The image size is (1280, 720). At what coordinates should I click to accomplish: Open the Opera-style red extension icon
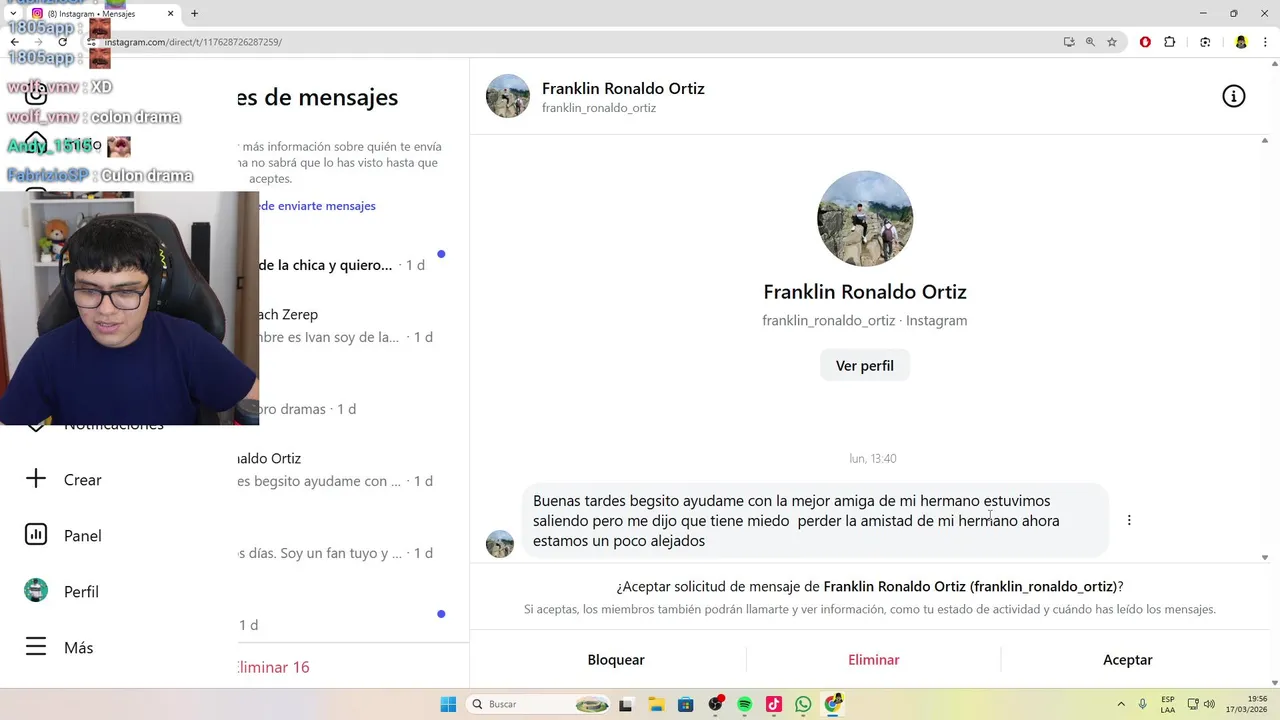(1145, 42)
